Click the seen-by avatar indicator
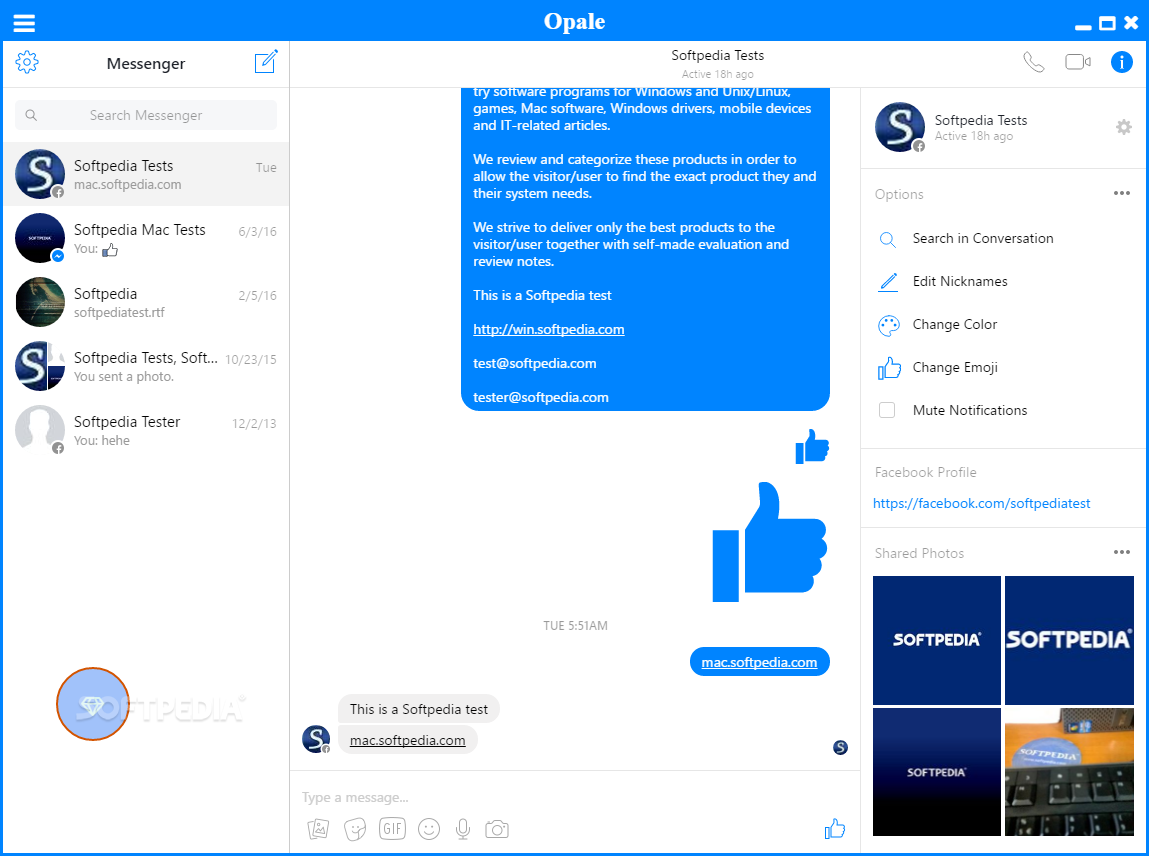Screen dimensions: 1149x856 [840, 748]
